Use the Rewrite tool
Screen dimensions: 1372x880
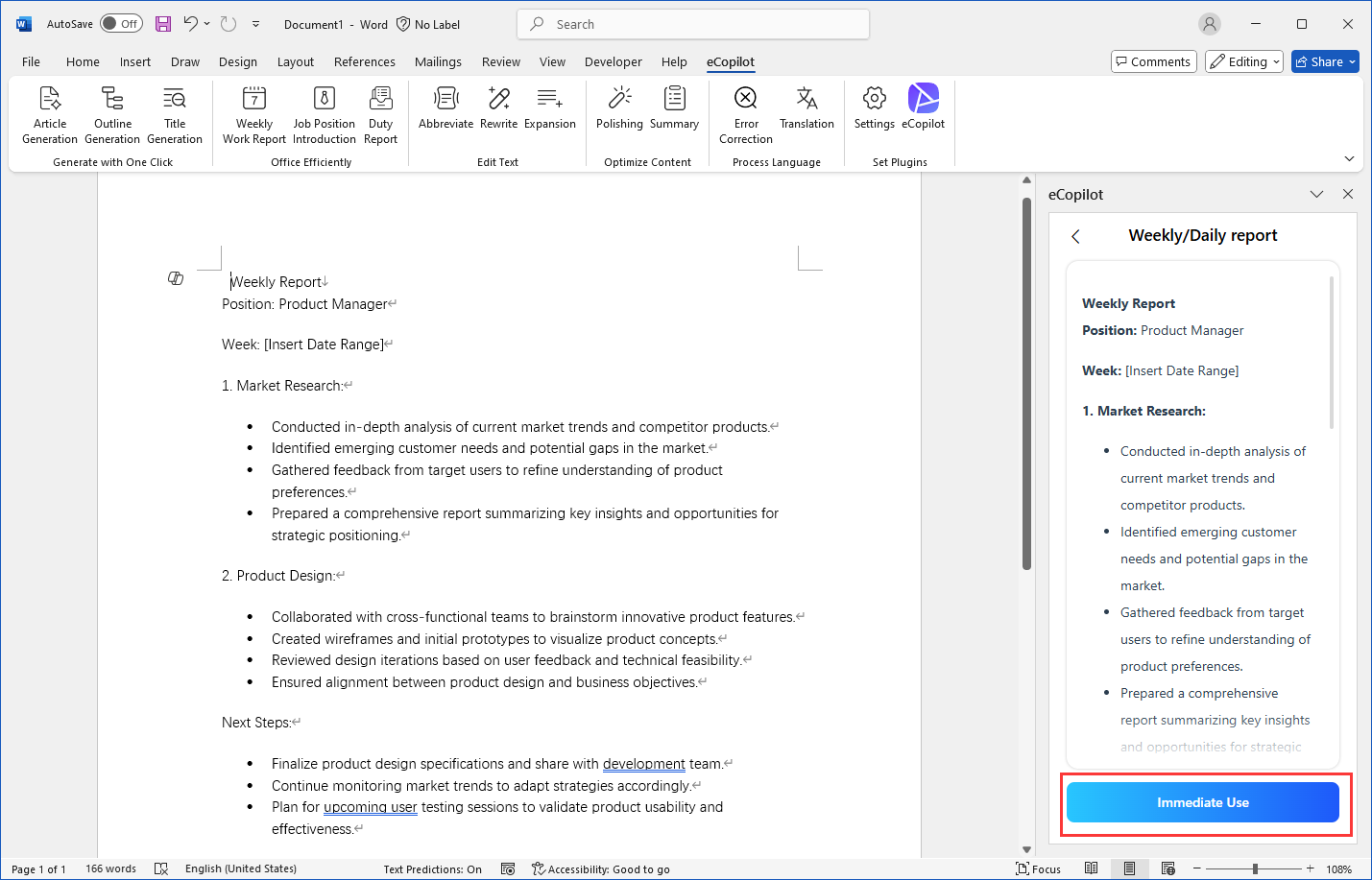pyautogui.click(x=497, y=107)
